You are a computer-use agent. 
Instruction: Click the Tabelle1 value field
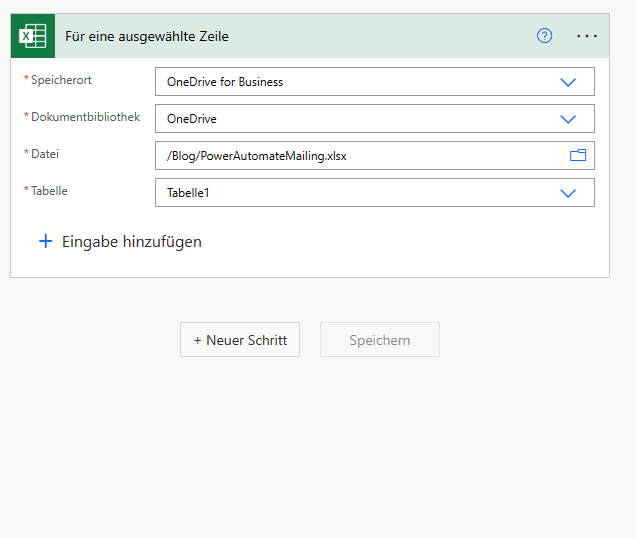pyautogui.click(x=375, y=192)
